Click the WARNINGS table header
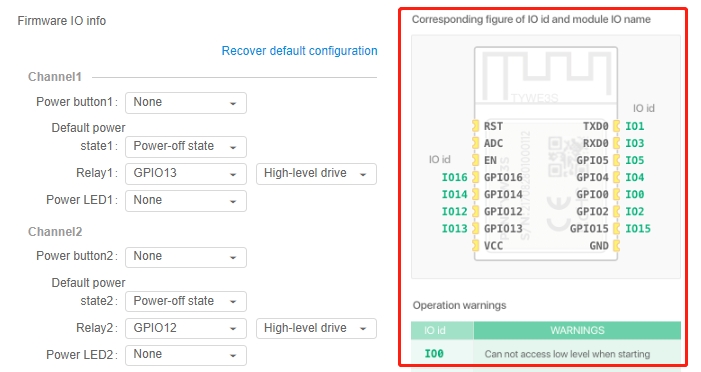The height and width of the screenshot is (372, 701). [x=577, y=330]
